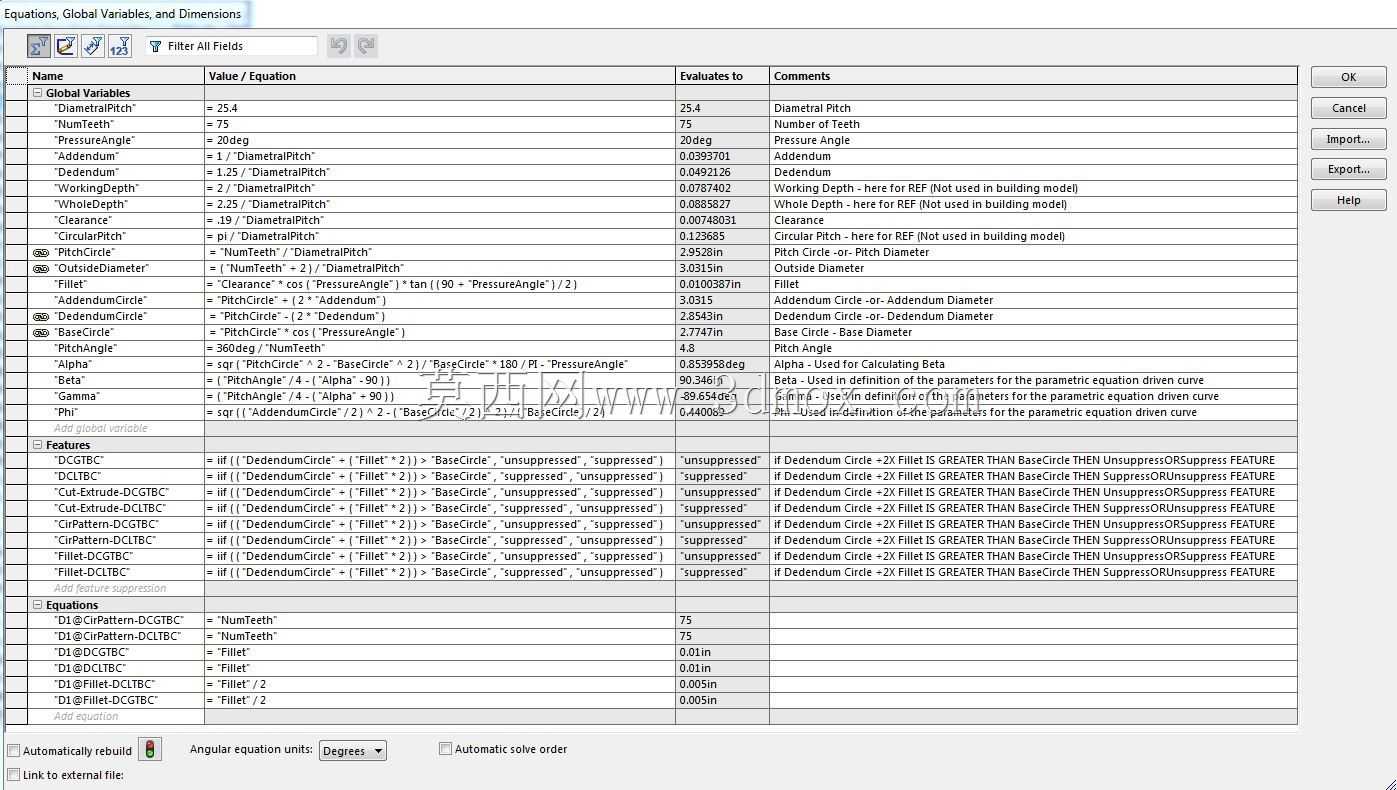Click the "AddendumCircle" variable name
1397x790 pixels.
pos(100,300)
